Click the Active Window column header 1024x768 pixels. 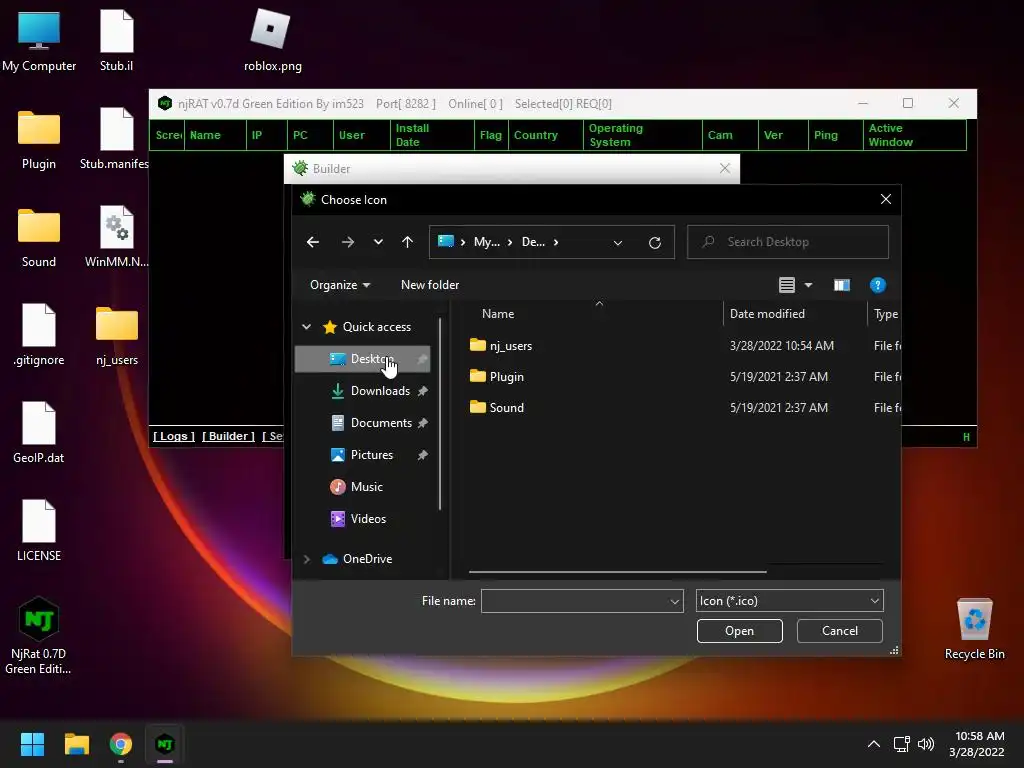click(914, 135)
